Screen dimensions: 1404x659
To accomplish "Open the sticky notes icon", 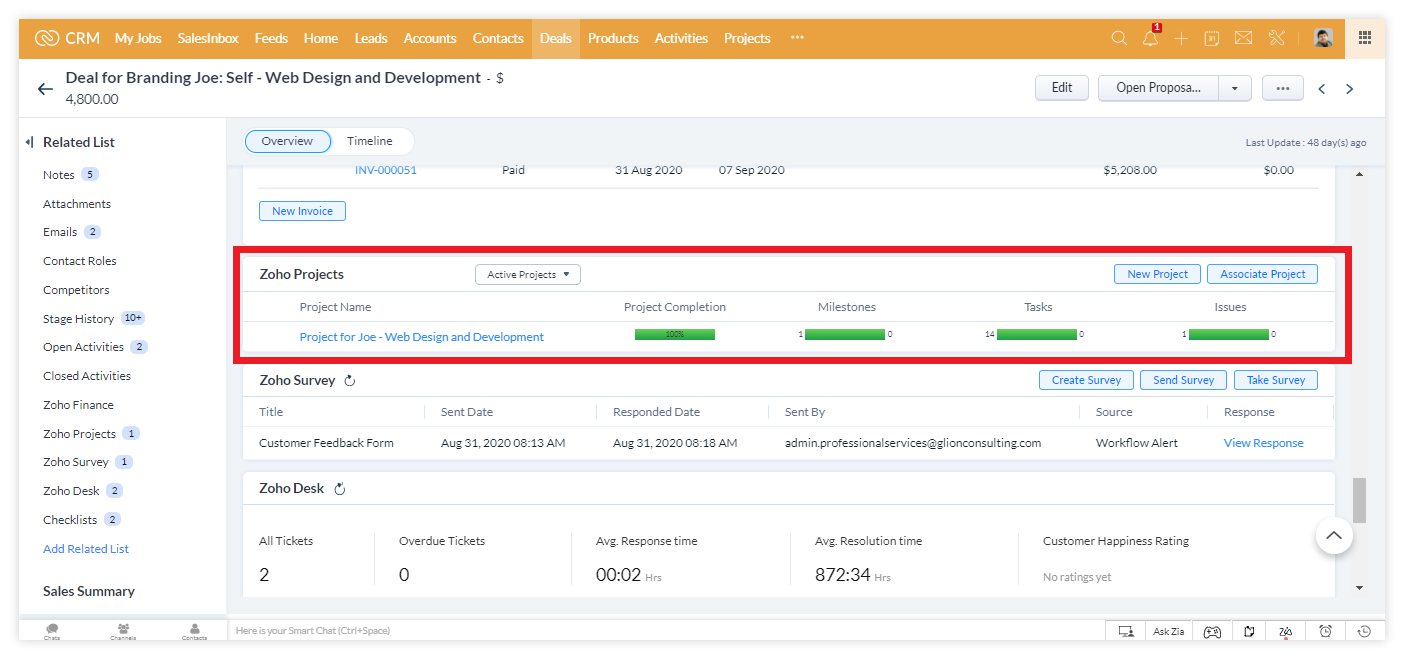I will [1249, 631].
